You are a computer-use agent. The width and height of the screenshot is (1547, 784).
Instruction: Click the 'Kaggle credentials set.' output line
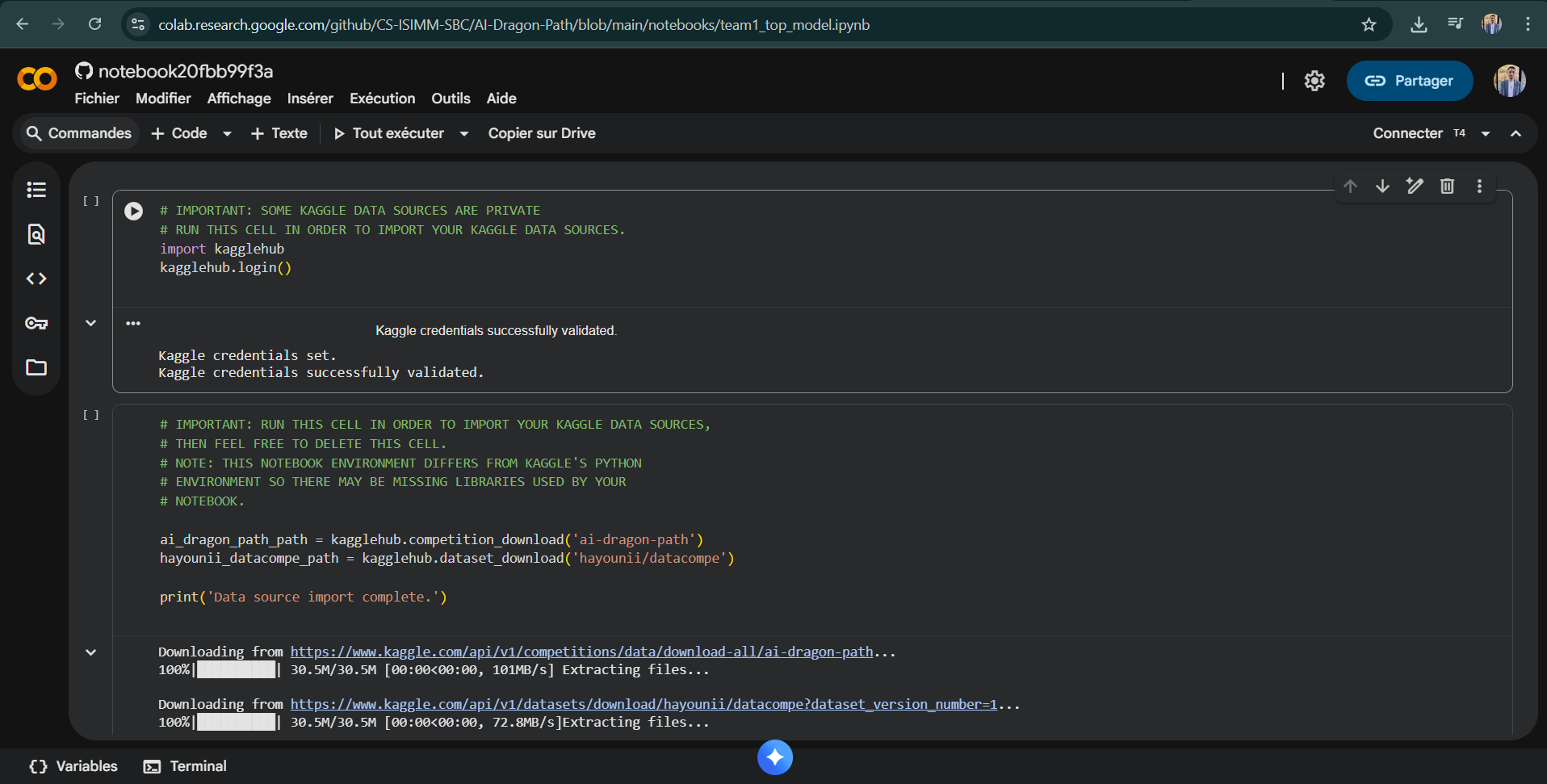[247, 355]
